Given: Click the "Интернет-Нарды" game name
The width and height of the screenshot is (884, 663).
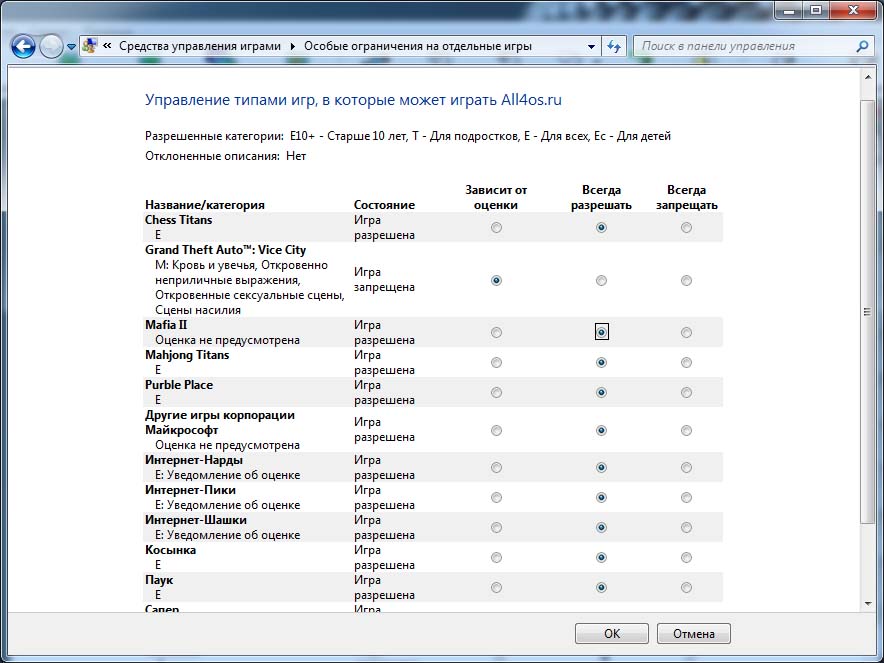Looking at the screenshot, I should [194, 459].
